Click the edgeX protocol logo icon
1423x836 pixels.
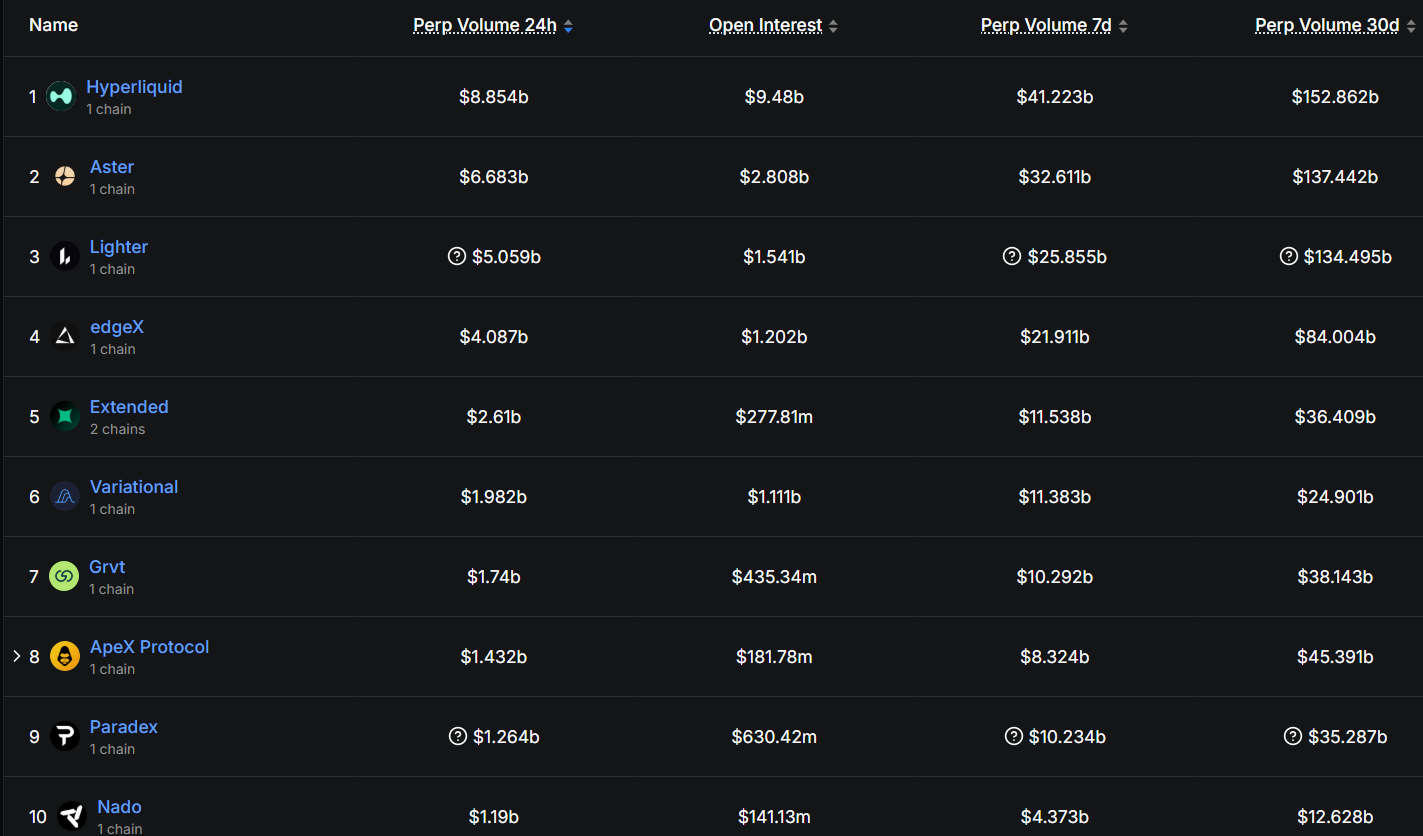click(65, 337)
